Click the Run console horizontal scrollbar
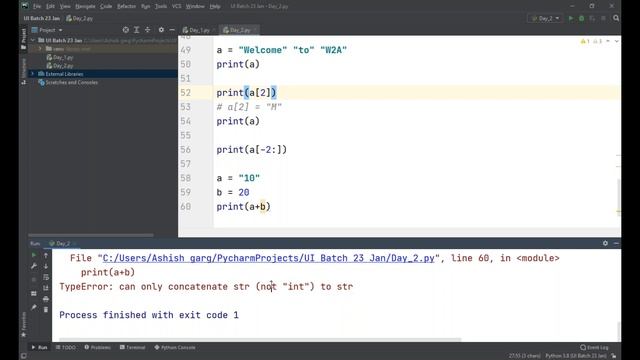The width and height of the screenshot is (640, 360). click(x=260, y=339)
